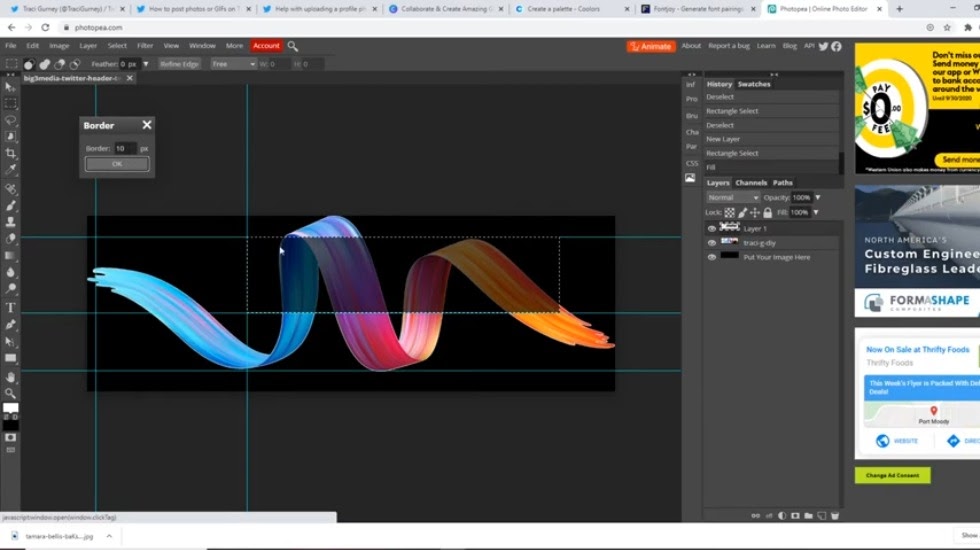The image size is (980, 550).
Task: Select the Clone Stamp tool
Action: (10, 222)
